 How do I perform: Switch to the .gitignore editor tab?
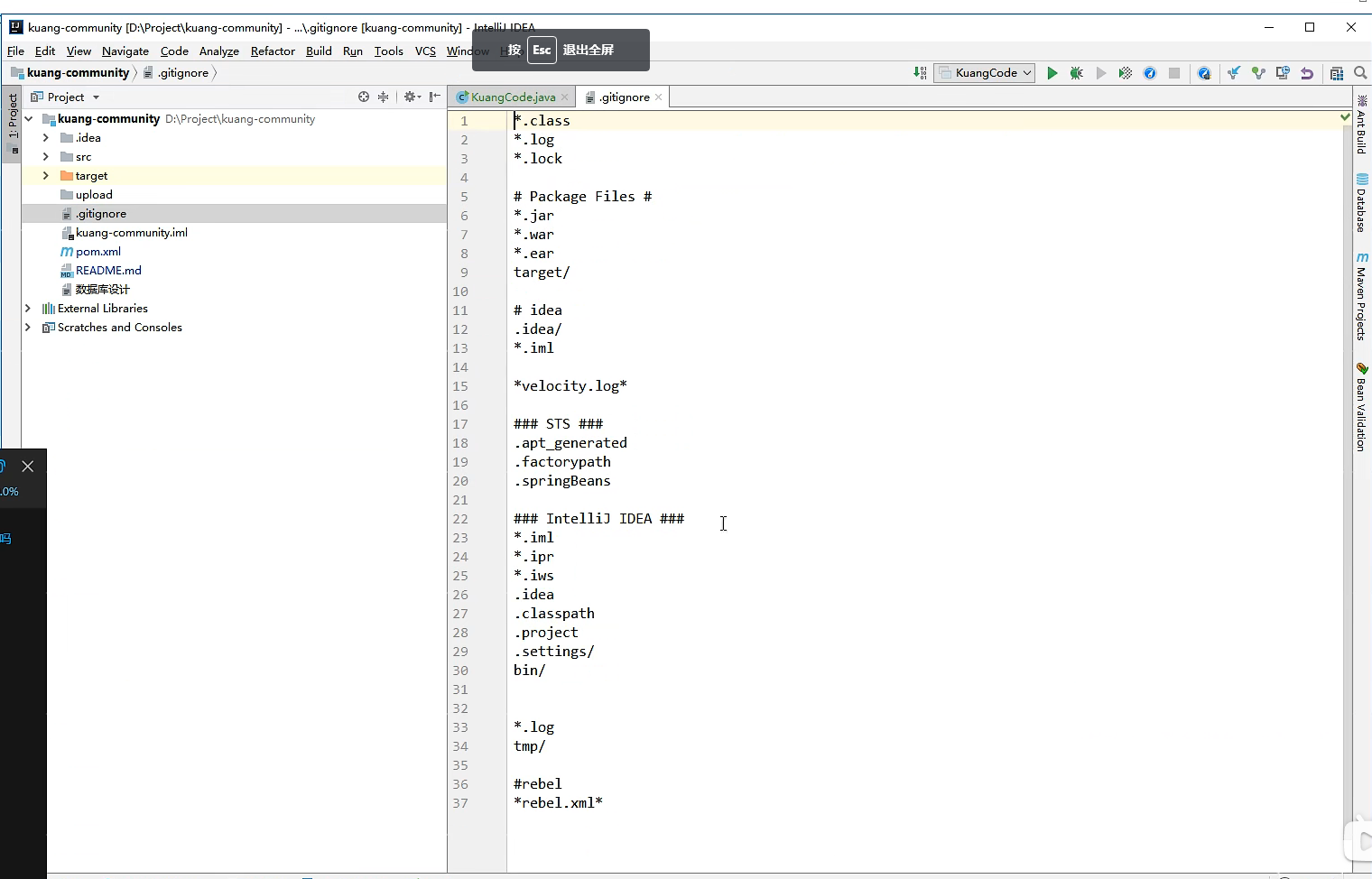pyautogui.click(x=624, y=97)
